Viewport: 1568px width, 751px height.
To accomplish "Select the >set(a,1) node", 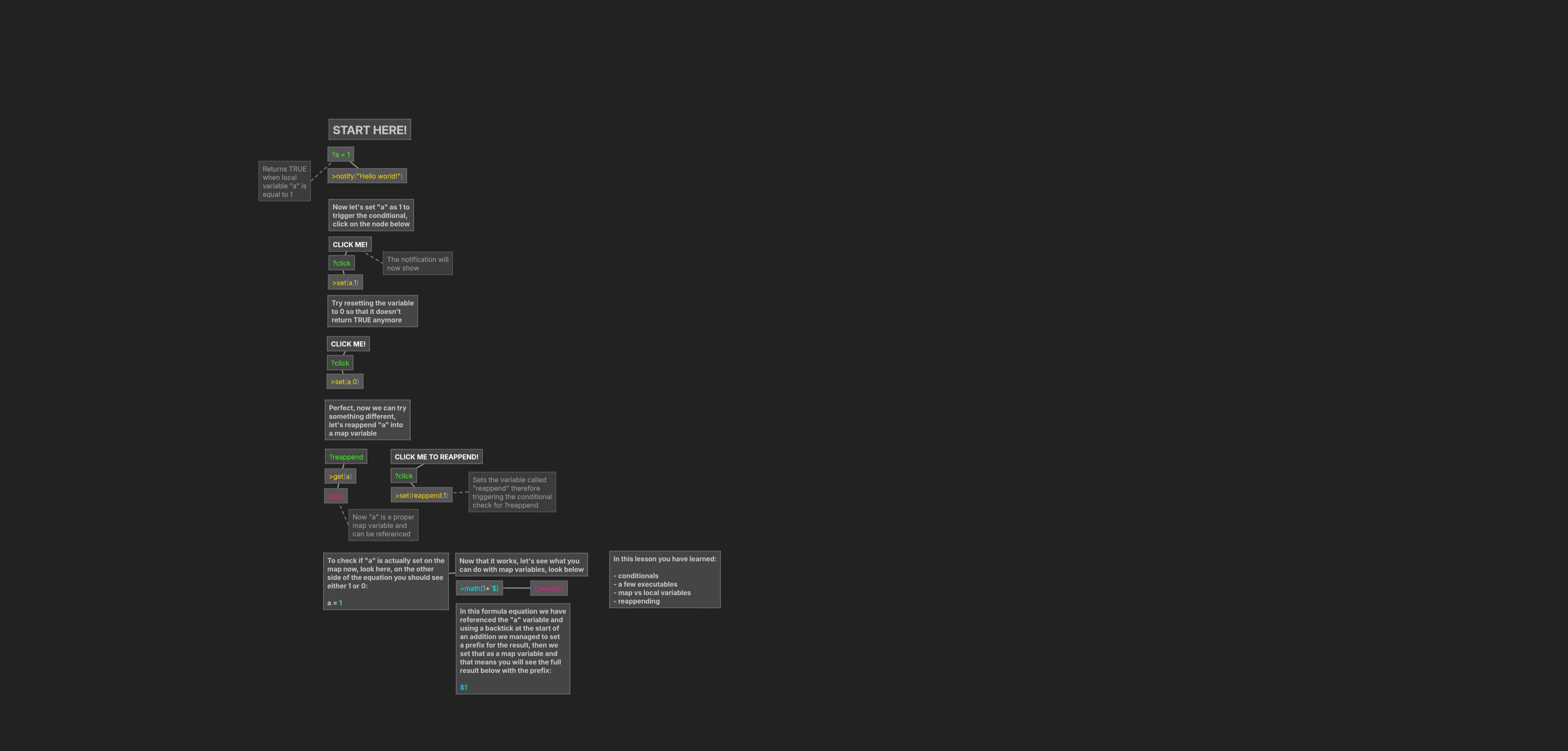I will 346,282.
